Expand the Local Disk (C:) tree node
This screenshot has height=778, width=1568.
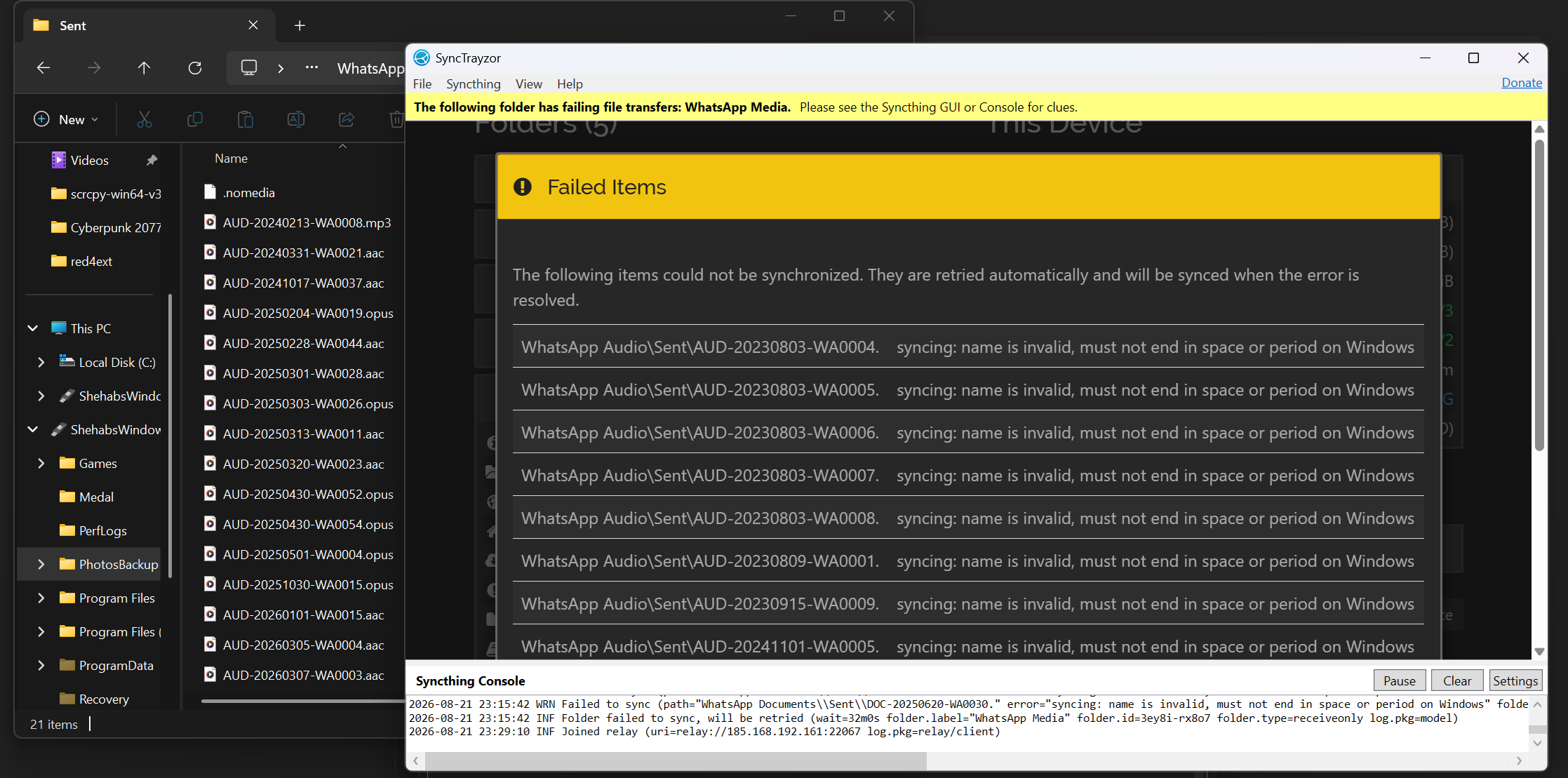(x=41, y=362)
